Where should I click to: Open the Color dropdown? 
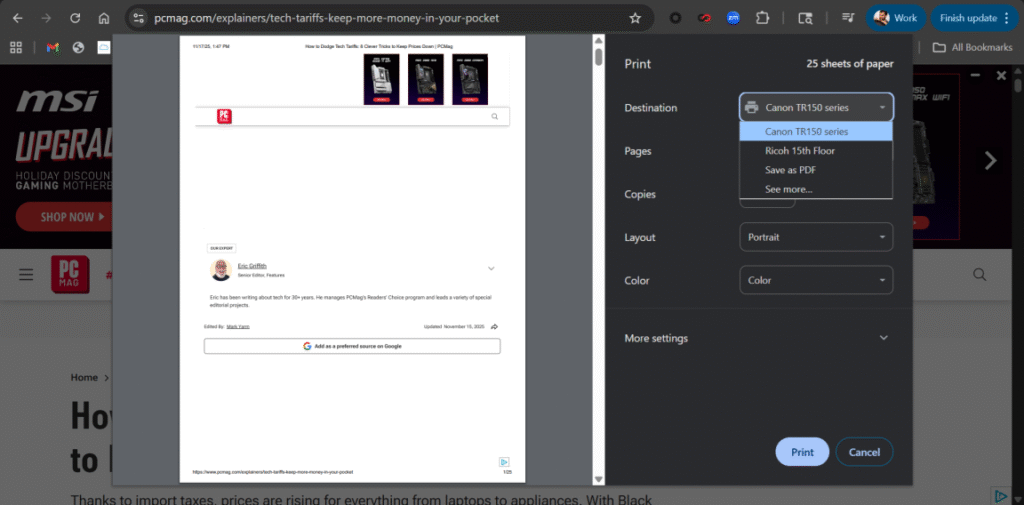tap(815, 281)
